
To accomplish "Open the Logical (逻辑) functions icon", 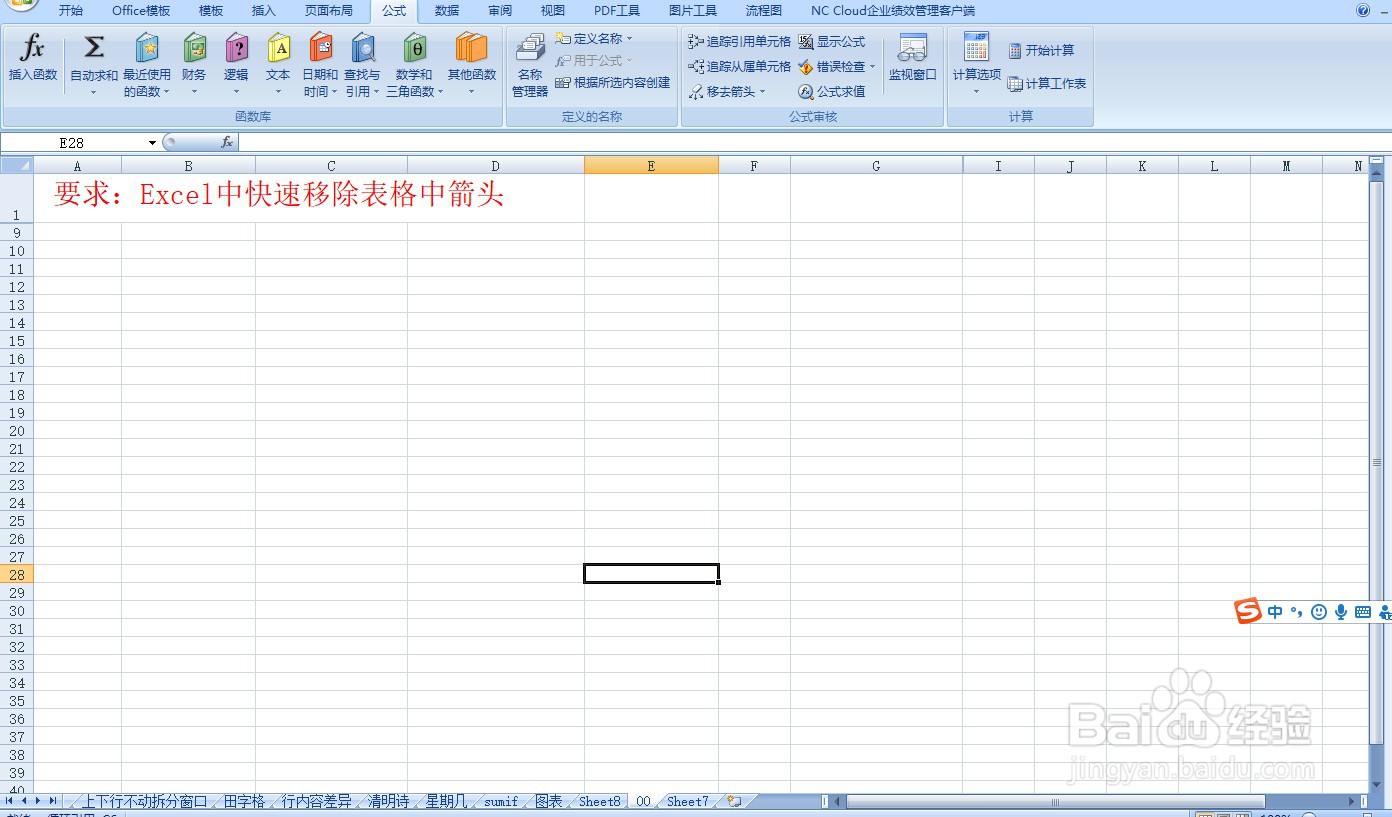I will pyautogui.click(x=236, y=47).
